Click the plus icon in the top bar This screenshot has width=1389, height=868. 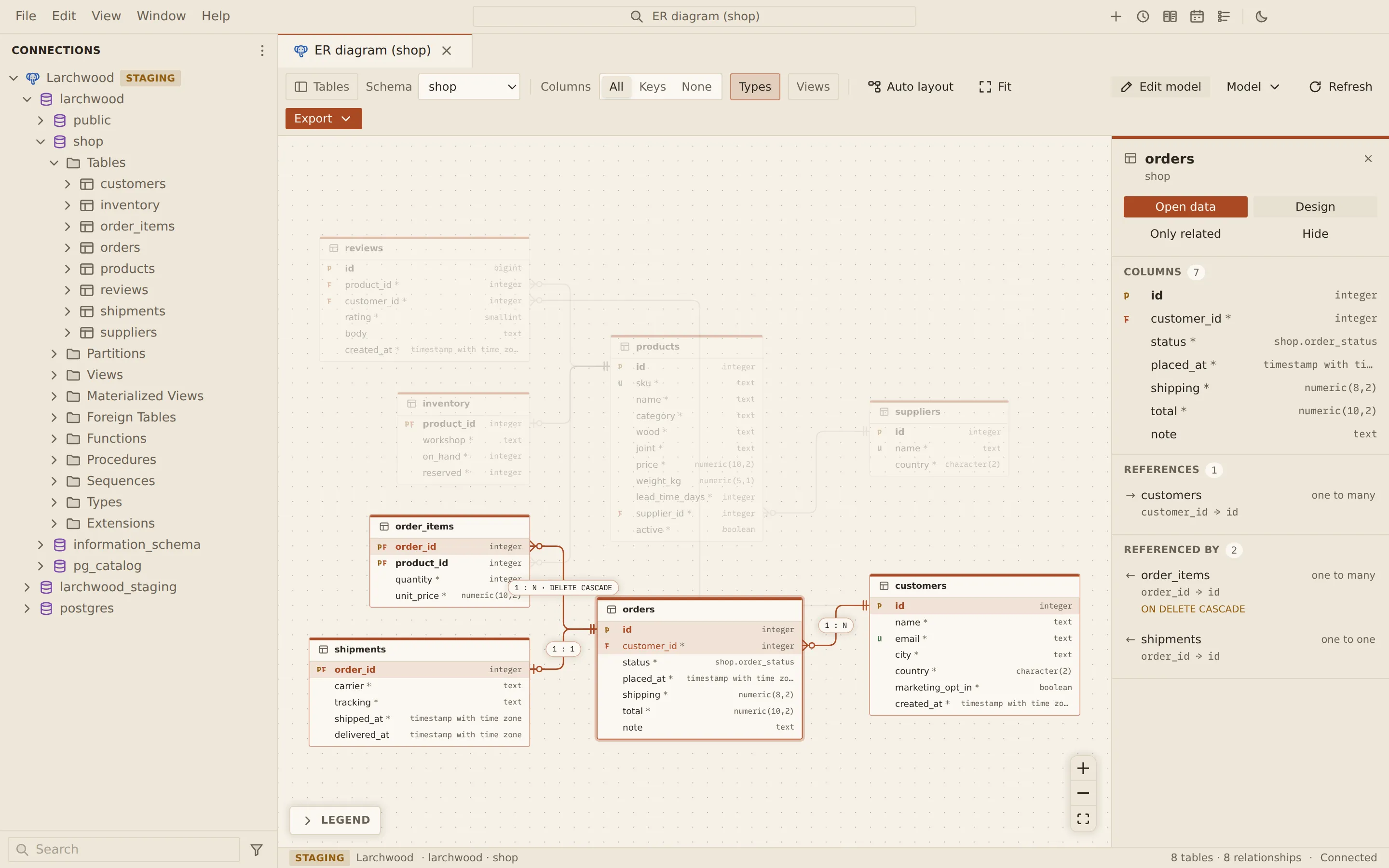[1116, 17]
